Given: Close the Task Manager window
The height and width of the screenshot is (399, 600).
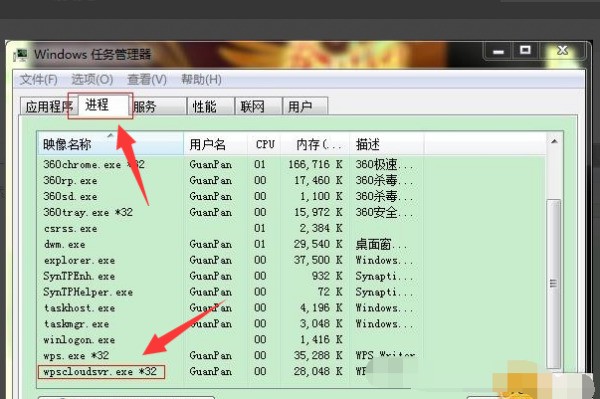Looking at the screenshot, I should (x=562, y=51).
